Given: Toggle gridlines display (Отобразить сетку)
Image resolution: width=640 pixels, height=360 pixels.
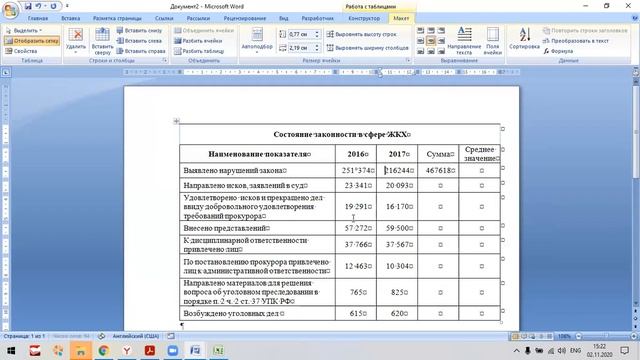Looking at the screenshot, I should point(32,41).
